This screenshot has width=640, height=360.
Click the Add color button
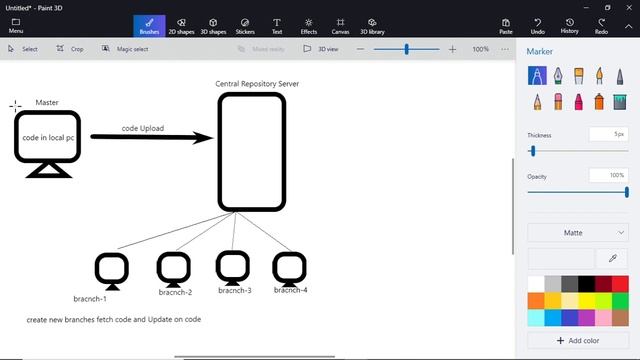point(578,340)
